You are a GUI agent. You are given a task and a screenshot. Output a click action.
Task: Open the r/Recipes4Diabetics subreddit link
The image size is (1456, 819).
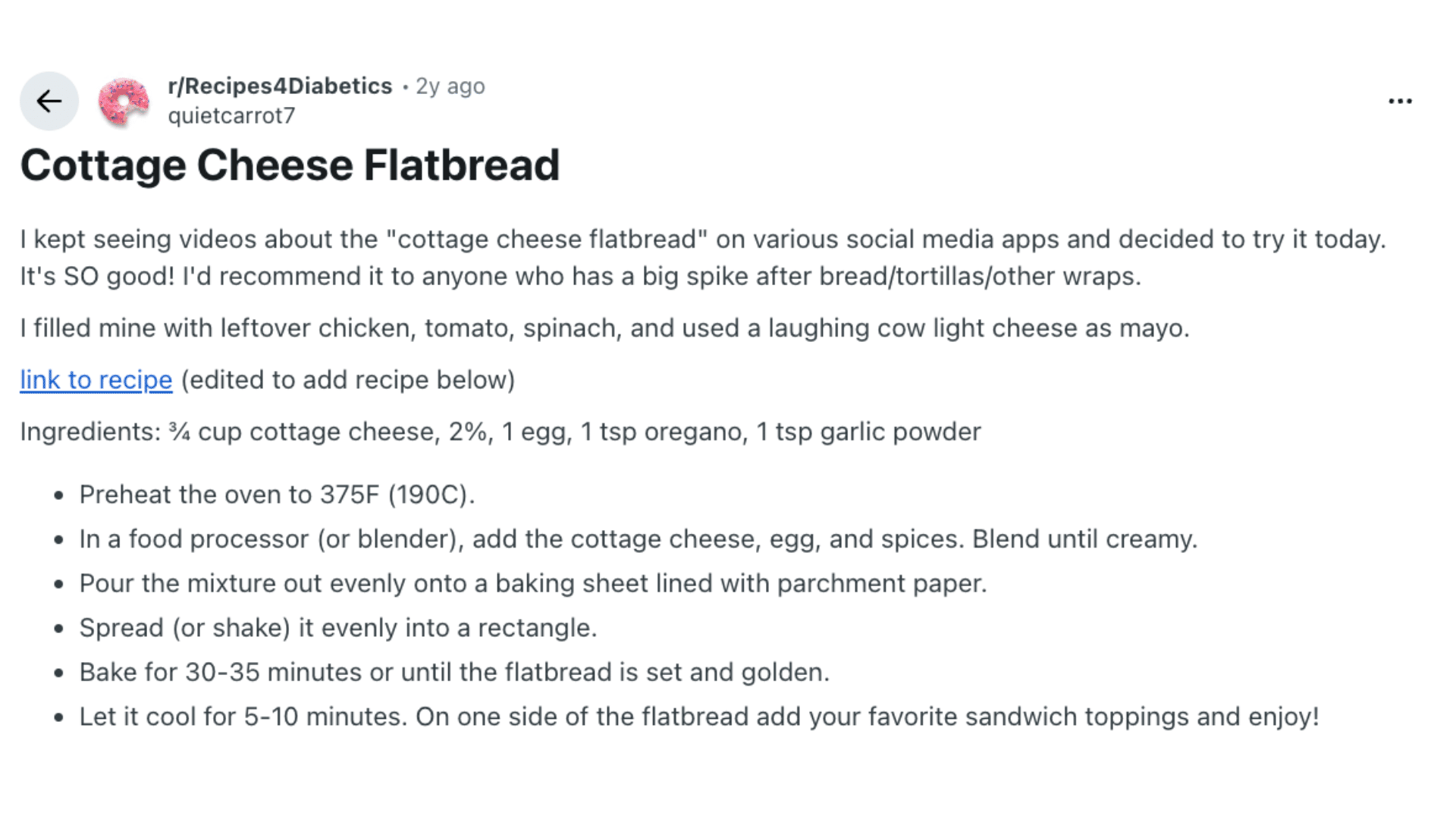pyautogui.click(x=280, y=86)
